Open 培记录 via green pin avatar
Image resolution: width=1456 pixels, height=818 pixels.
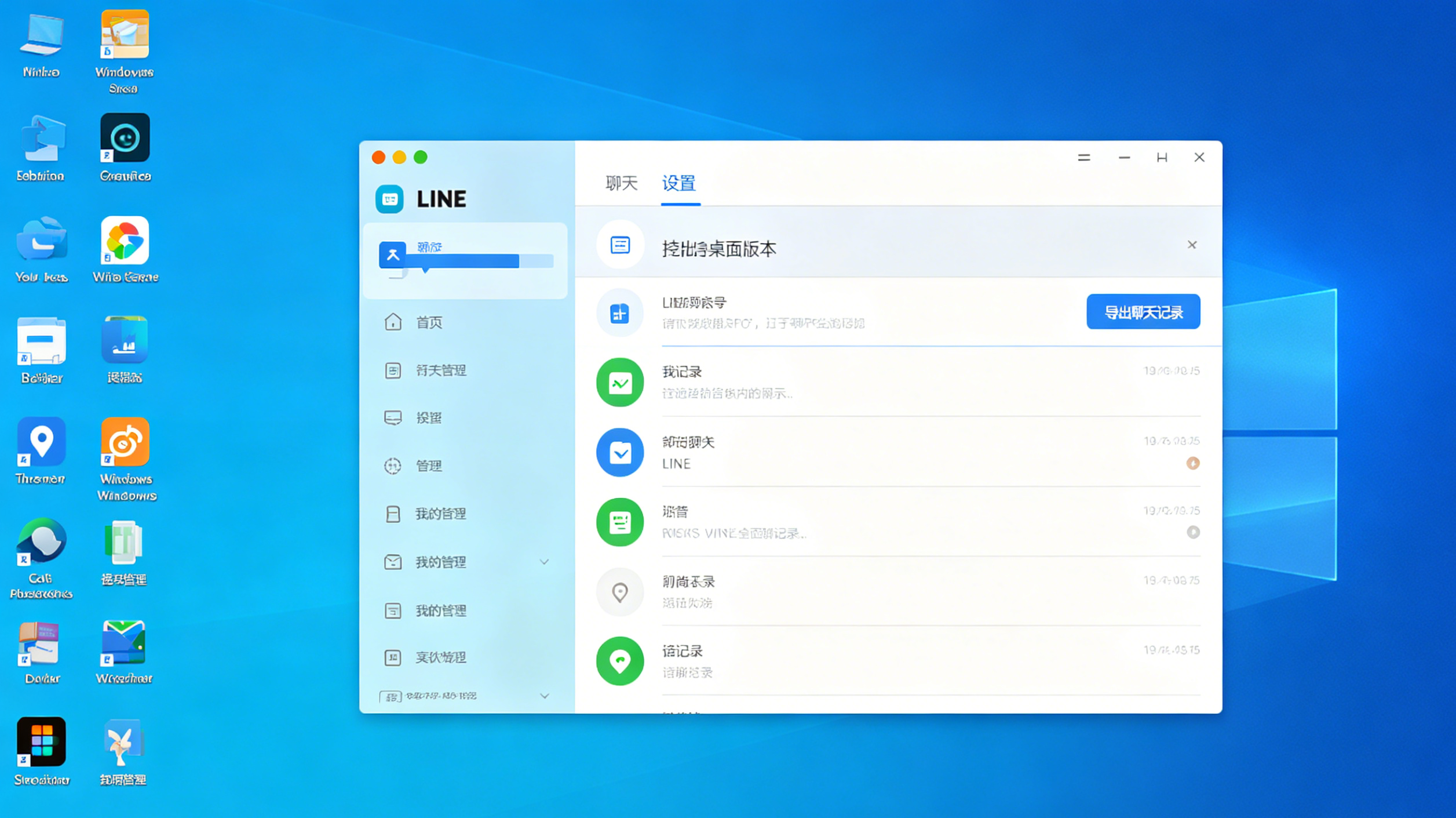(x=619, y=661)
